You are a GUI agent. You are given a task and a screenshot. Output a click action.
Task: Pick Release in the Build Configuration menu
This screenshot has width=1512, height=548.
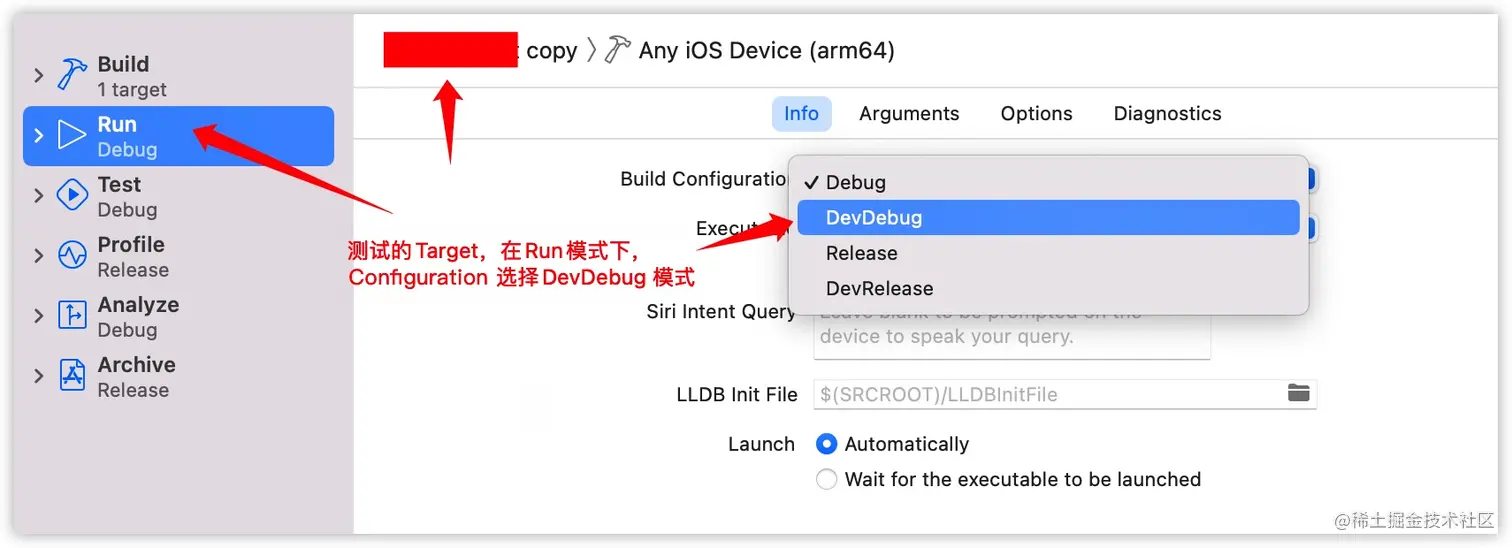[1048, 253]
